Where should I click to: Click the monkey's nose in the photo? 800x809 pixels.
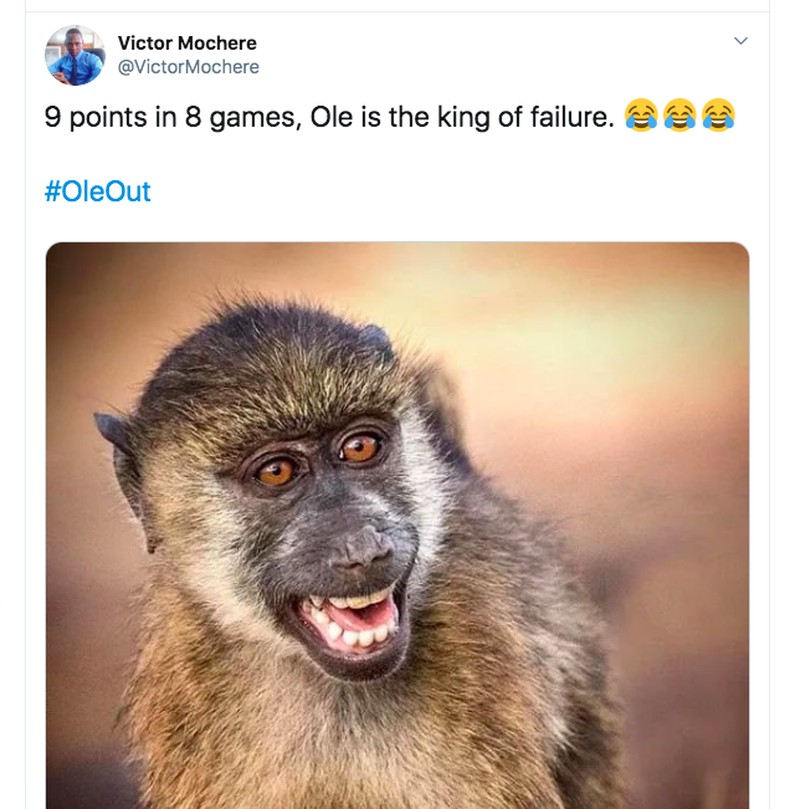click(365, 548)
